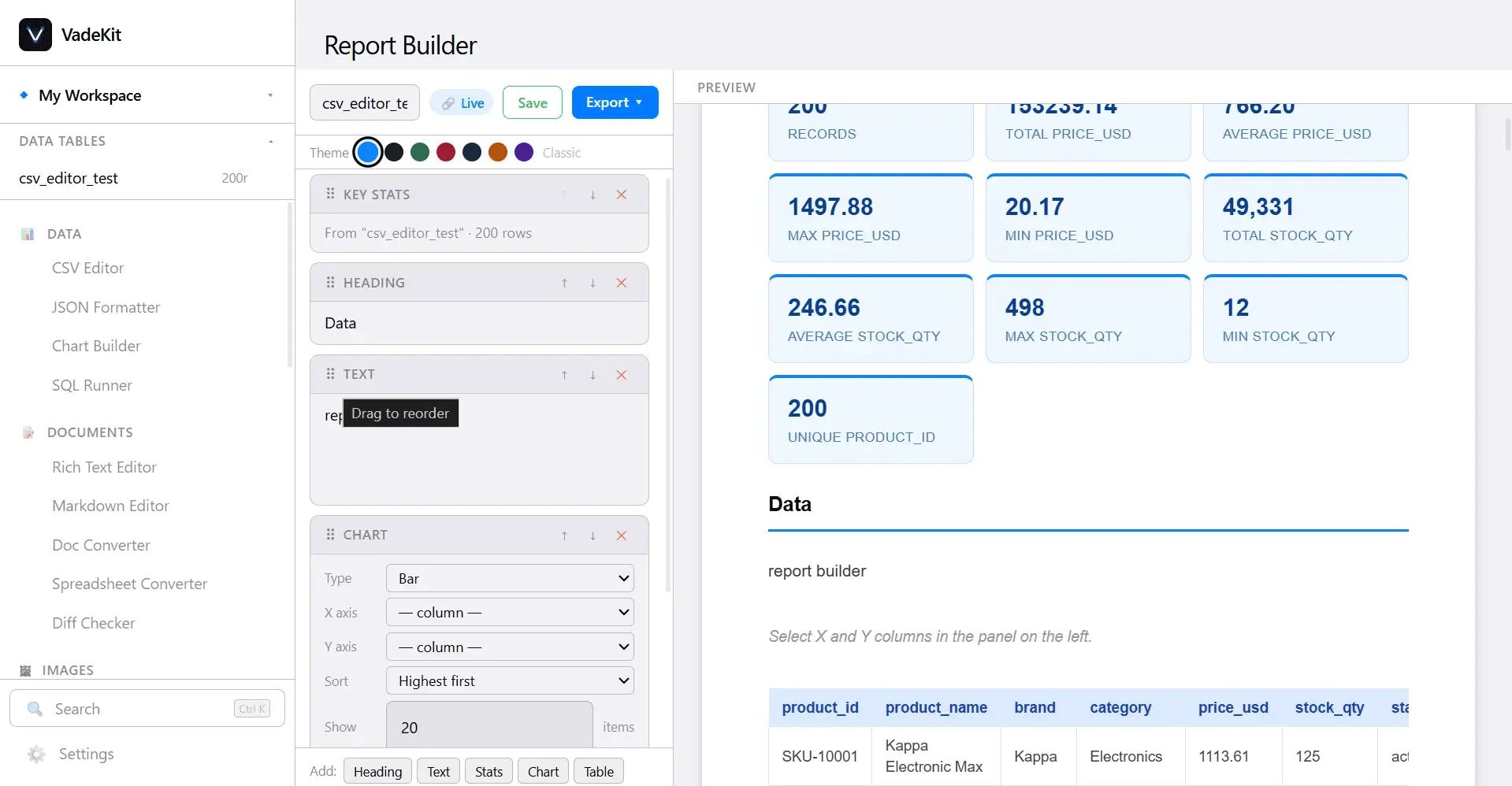Image resolution: width=1512 pixels, height=786 pixels.
Task: Open the Y axis column dropdown
Action: pos(511,647)
